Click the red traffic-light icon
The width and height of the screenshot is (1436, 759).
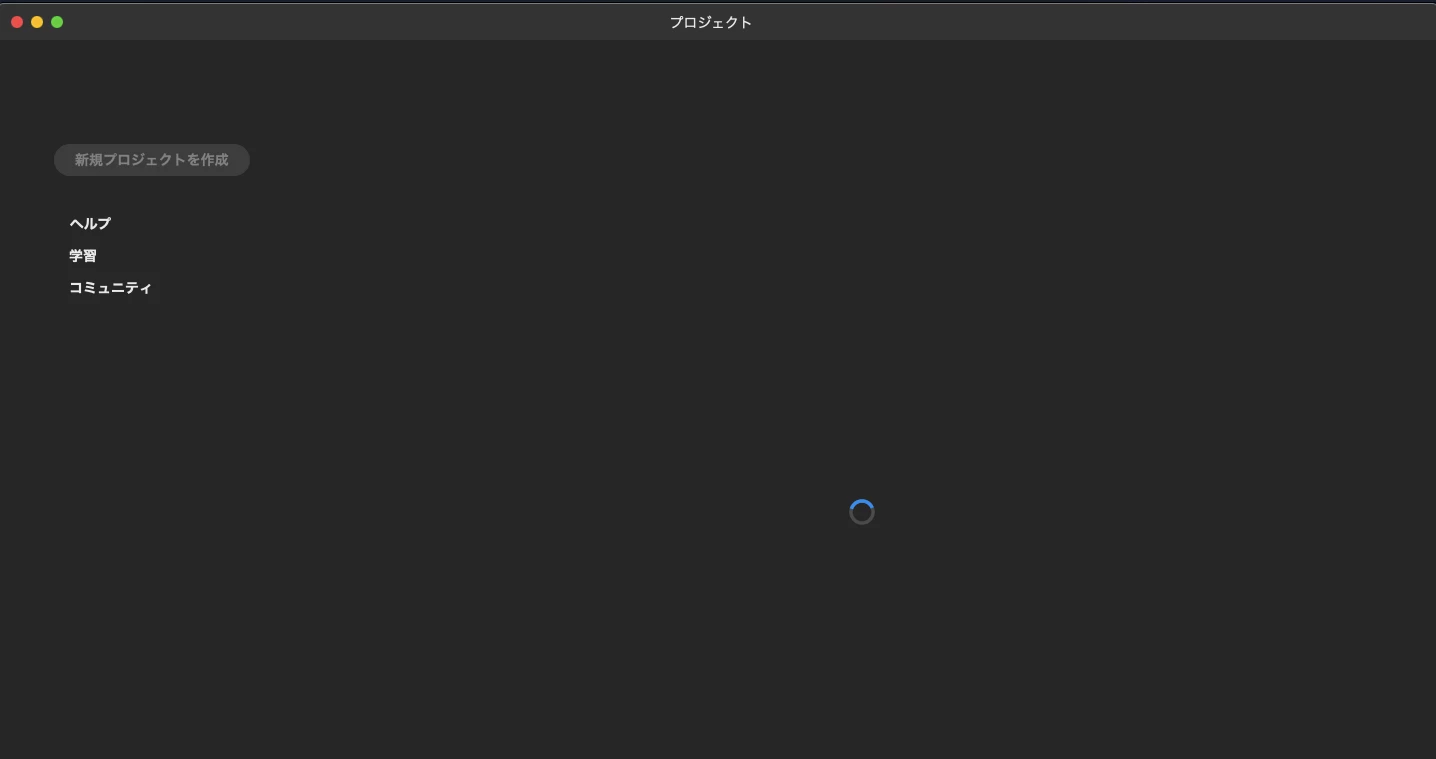click(17, 22)
